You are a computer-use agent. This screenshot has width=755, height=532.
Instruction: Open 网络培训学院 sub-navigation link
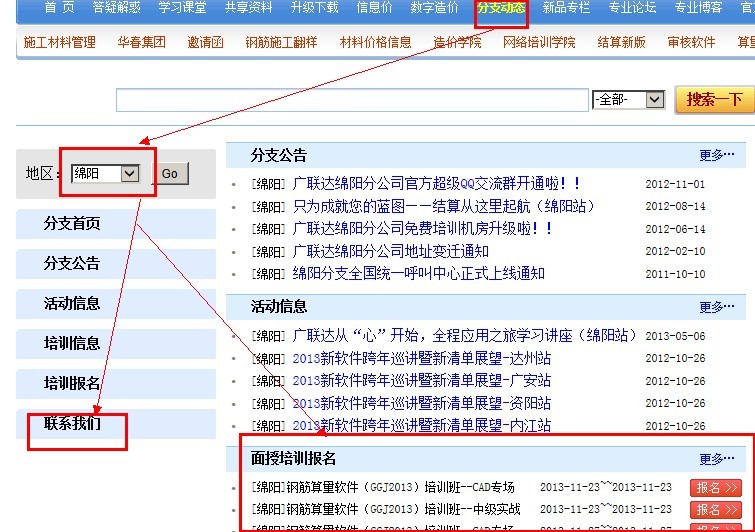pyautogui.click(x=539, y=42)
